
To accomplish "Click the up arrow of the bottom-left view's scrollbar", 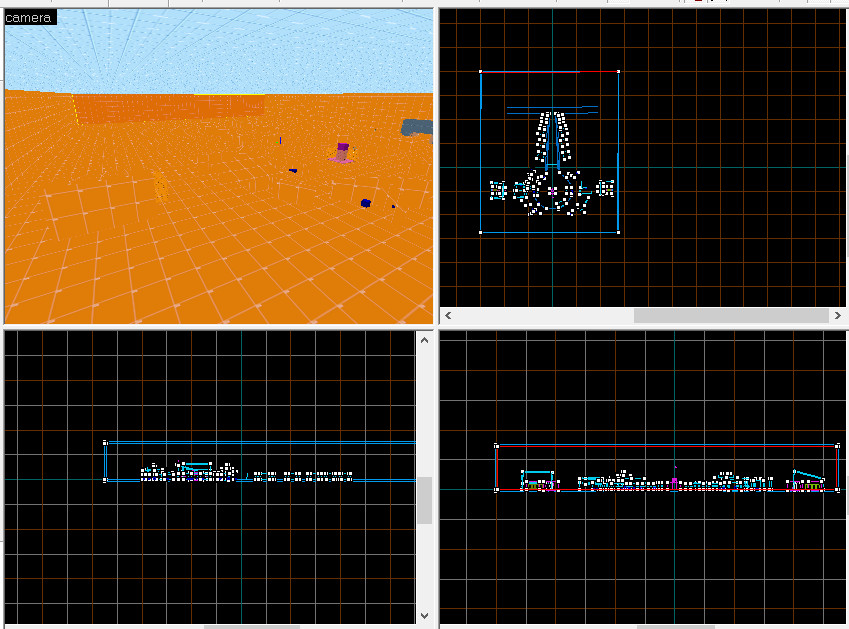I will 424,340.
